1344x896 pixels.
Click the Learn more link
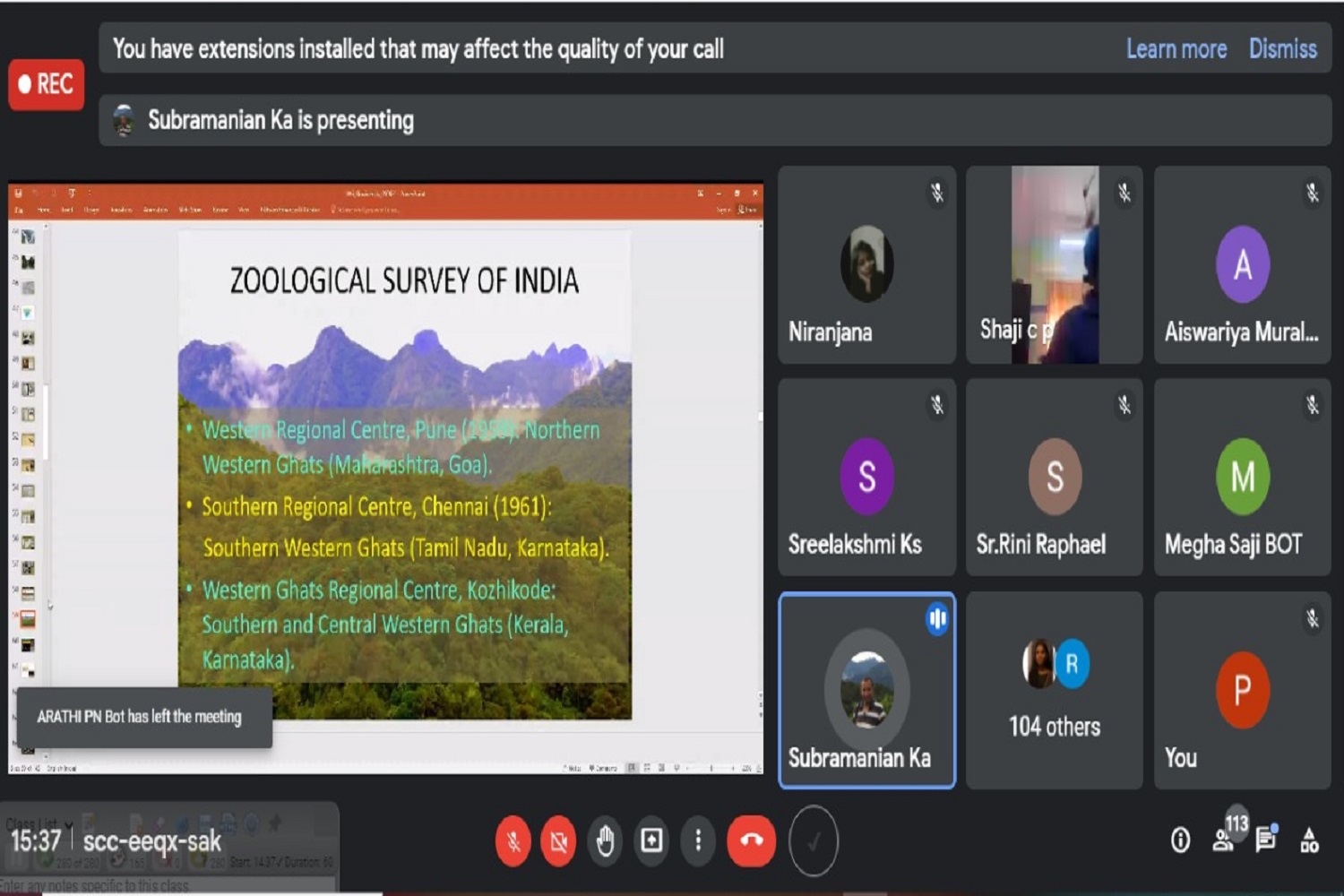click(1176, 49)
